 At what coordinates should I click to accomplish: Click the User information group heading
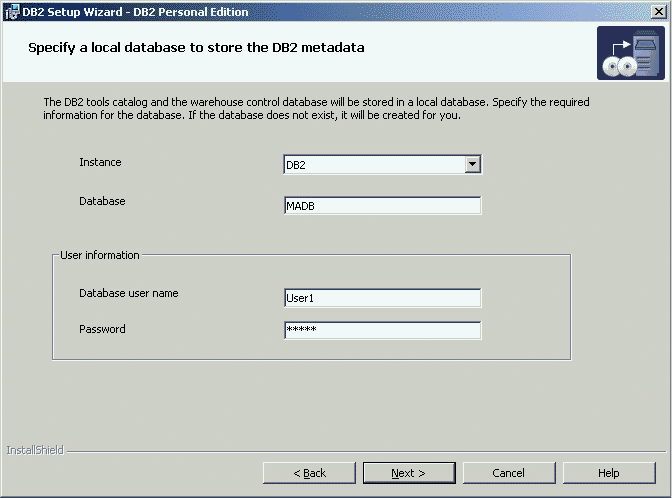coord(100,255)
